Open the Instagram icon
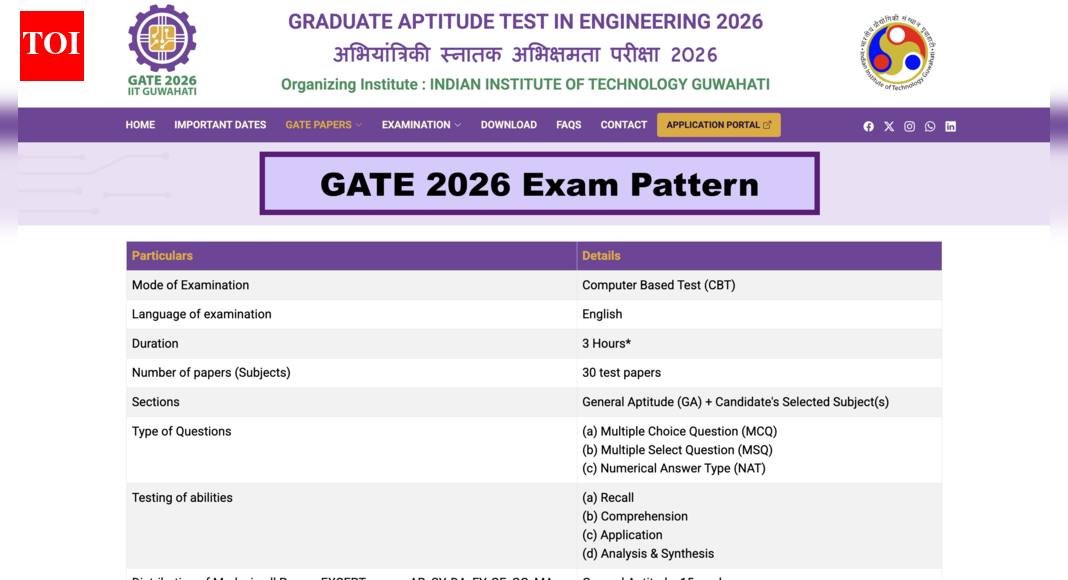This screenshot has height=580, width=1068. (909, 126)
